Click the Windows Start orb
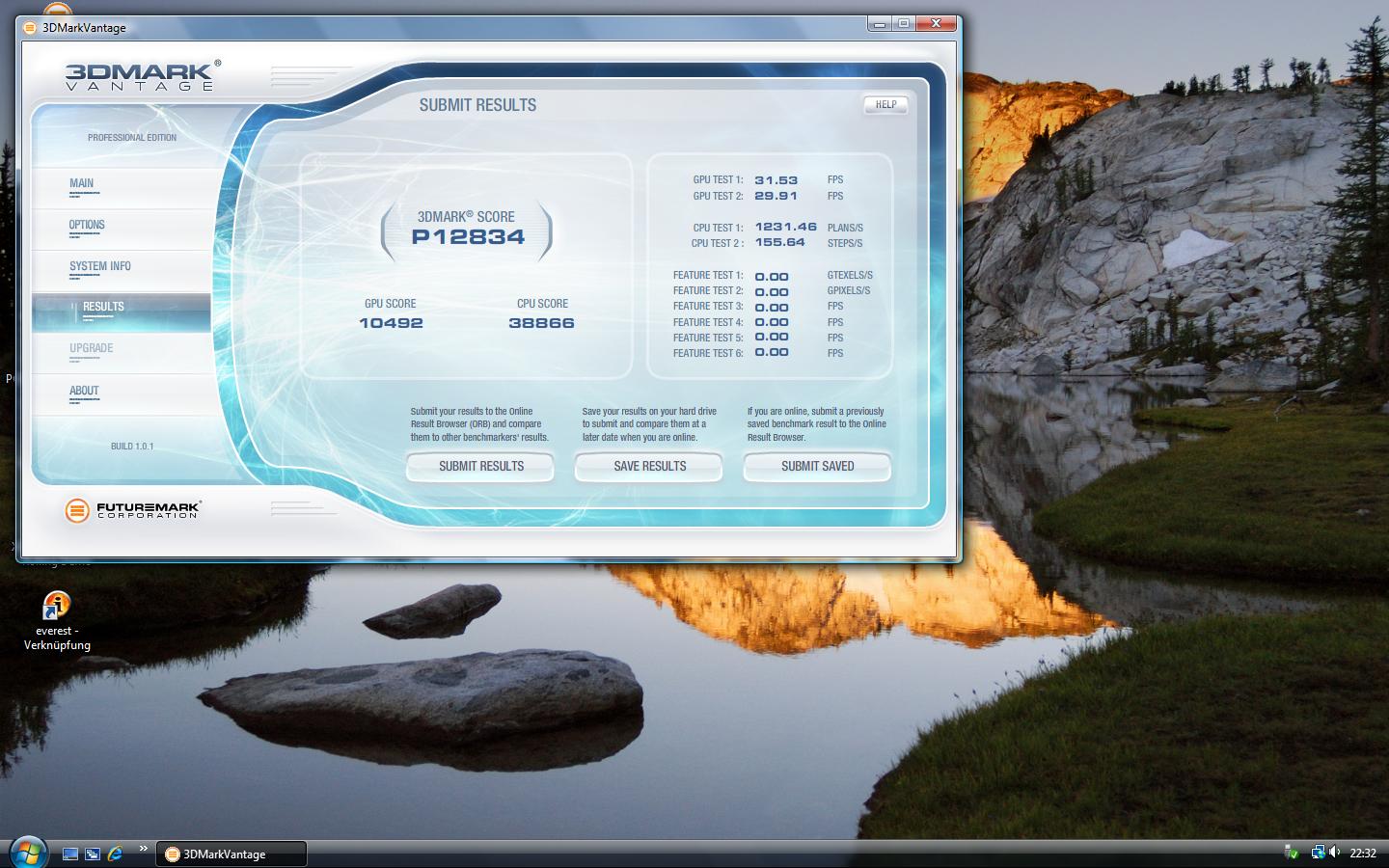Image resolution: width=1389 pixels, height=868 pixels. [27, 852]
